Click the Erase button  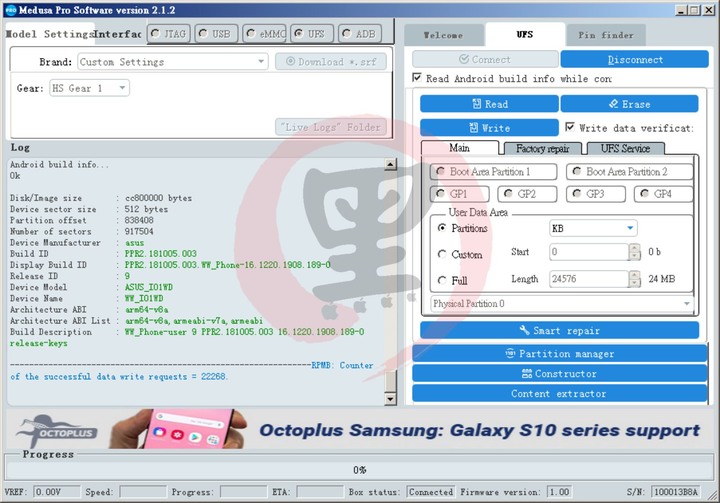(629, 104)
